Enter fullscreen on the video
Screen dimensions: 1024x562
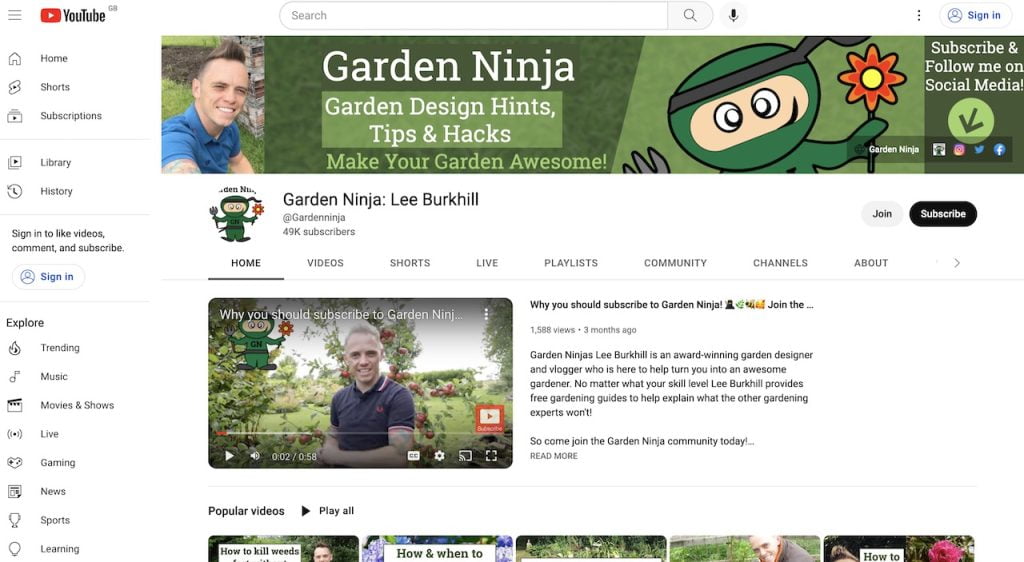point(491,456)
